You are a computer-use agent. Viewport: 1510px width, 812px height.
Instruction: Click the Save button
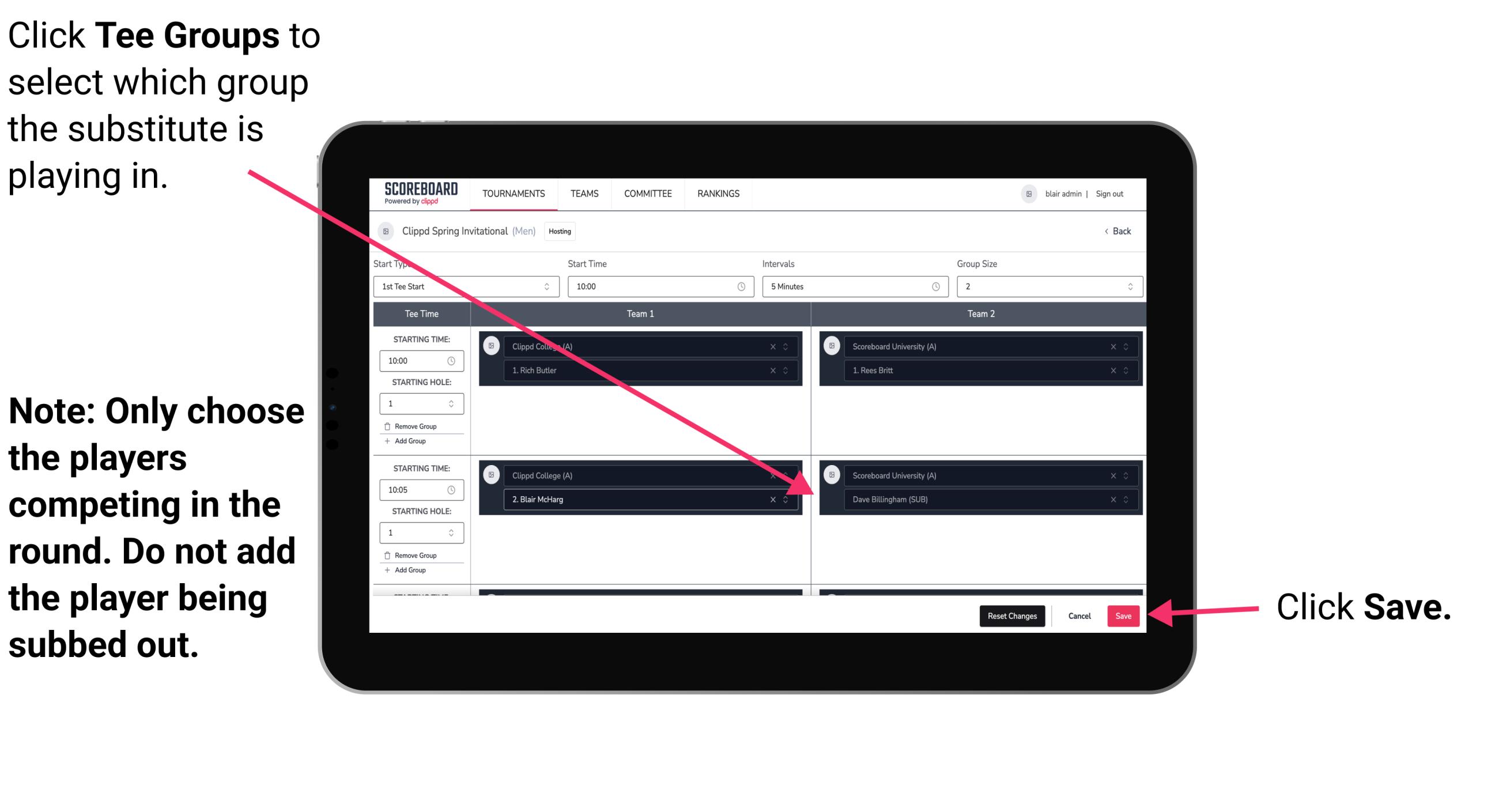pyautogui.click(x=1124, y=616)
